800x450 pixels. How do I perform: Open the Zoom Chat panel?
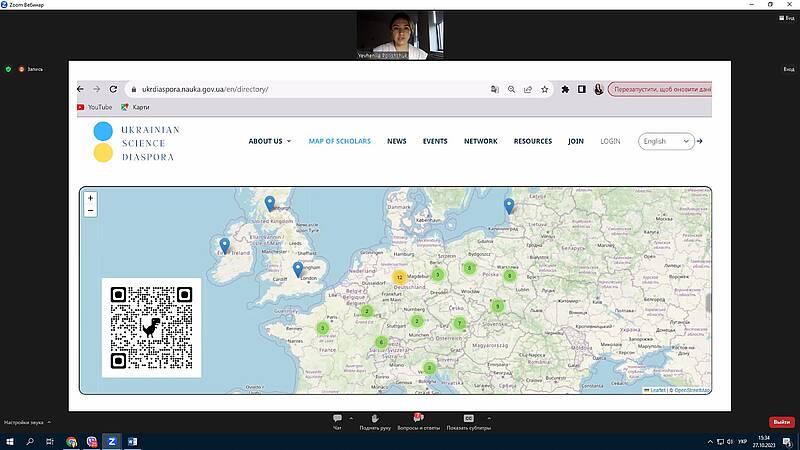click(337, 421)
